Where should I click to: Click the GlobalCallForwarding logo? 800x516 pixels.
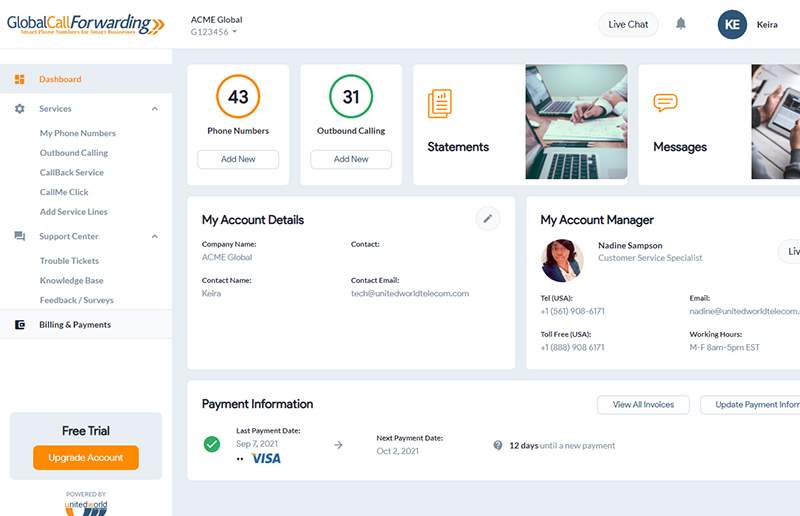pyautogui.click(x=86, y=24)
